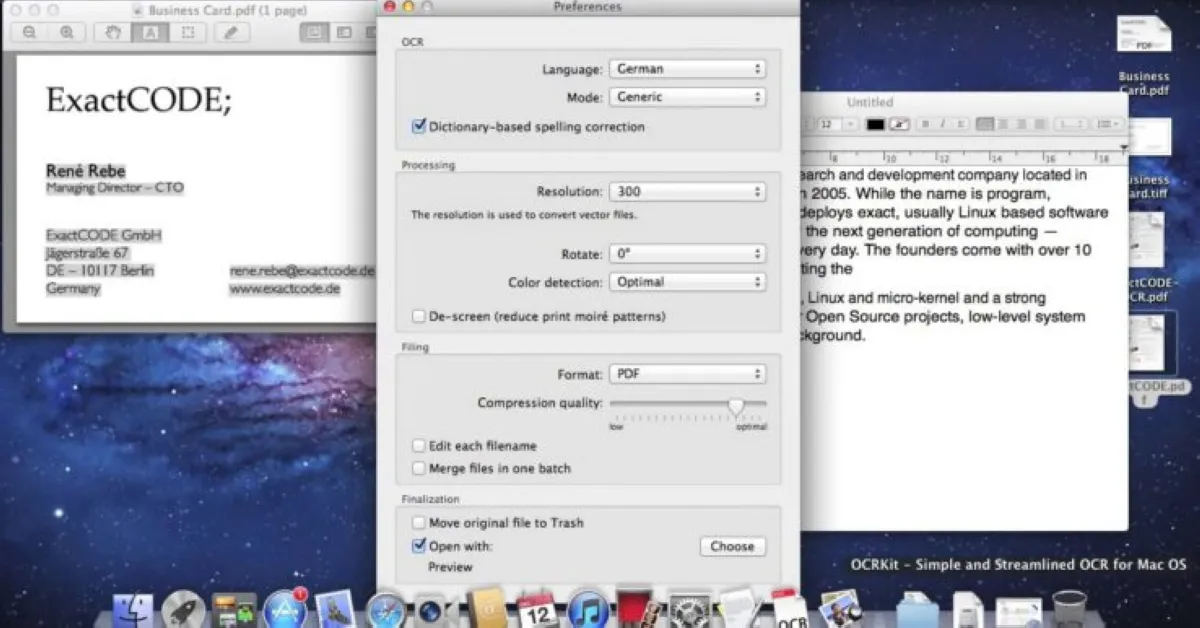Image resolution: width=1200 pixels, height=628 pixels.
Task: Open Photo Booth icon in the Dock
Action: [x=638, y=607]
